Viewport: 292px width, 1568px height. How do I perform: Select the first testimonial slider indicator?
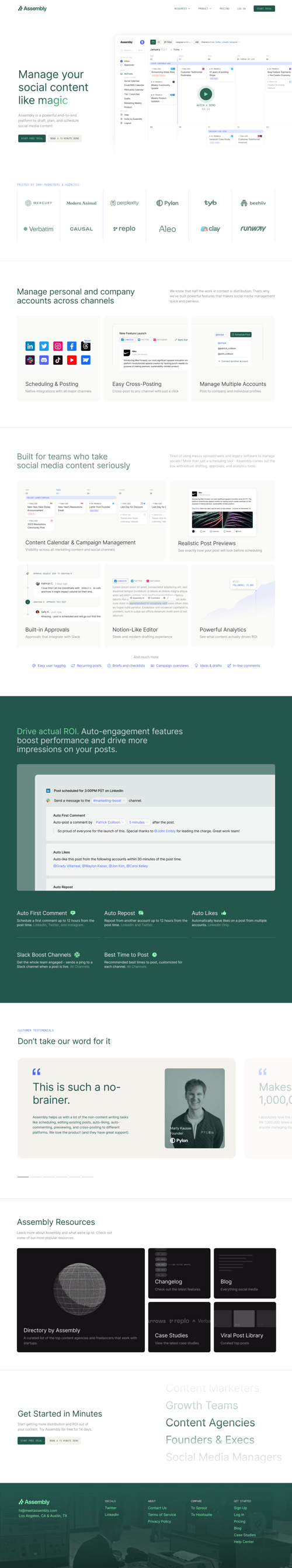tap(23, 1177)
